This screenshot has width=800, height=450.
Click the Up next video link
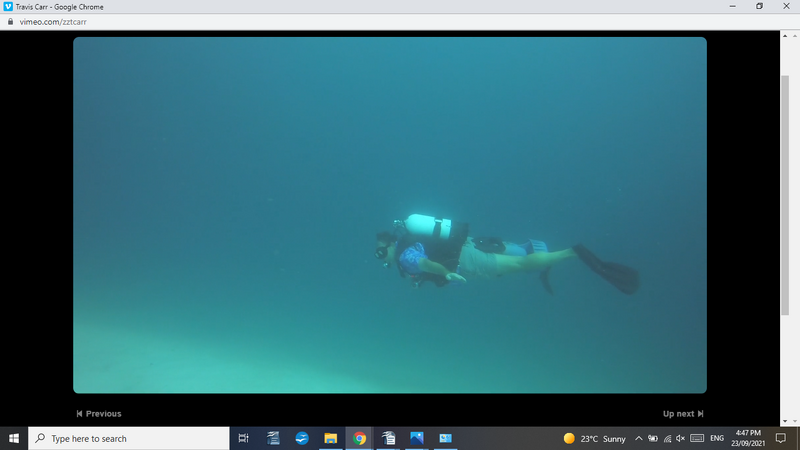coord(683,414)
